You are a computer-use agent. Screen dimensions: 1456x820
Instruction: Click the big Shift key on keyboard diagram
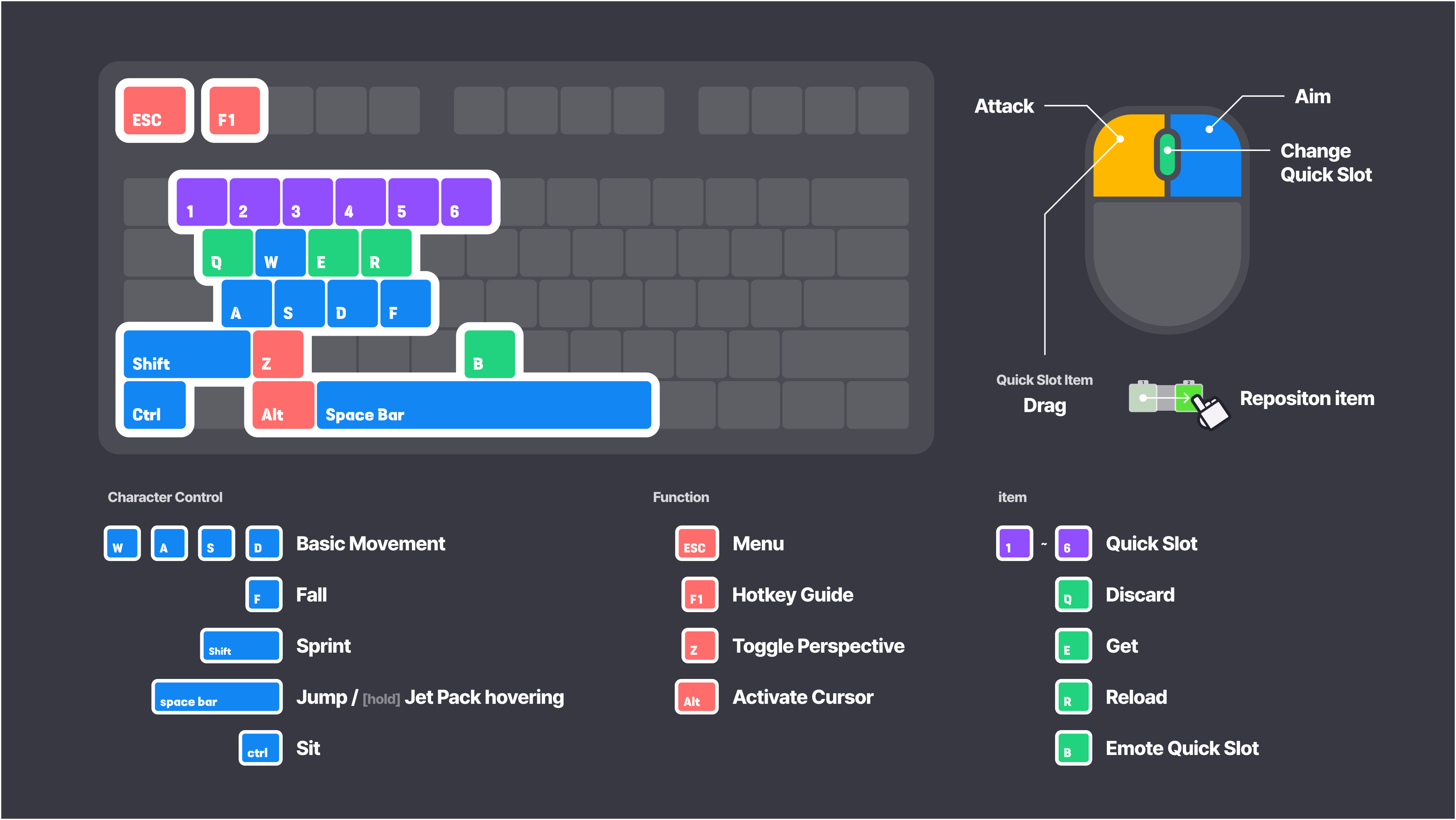click(x=186, y=354)
